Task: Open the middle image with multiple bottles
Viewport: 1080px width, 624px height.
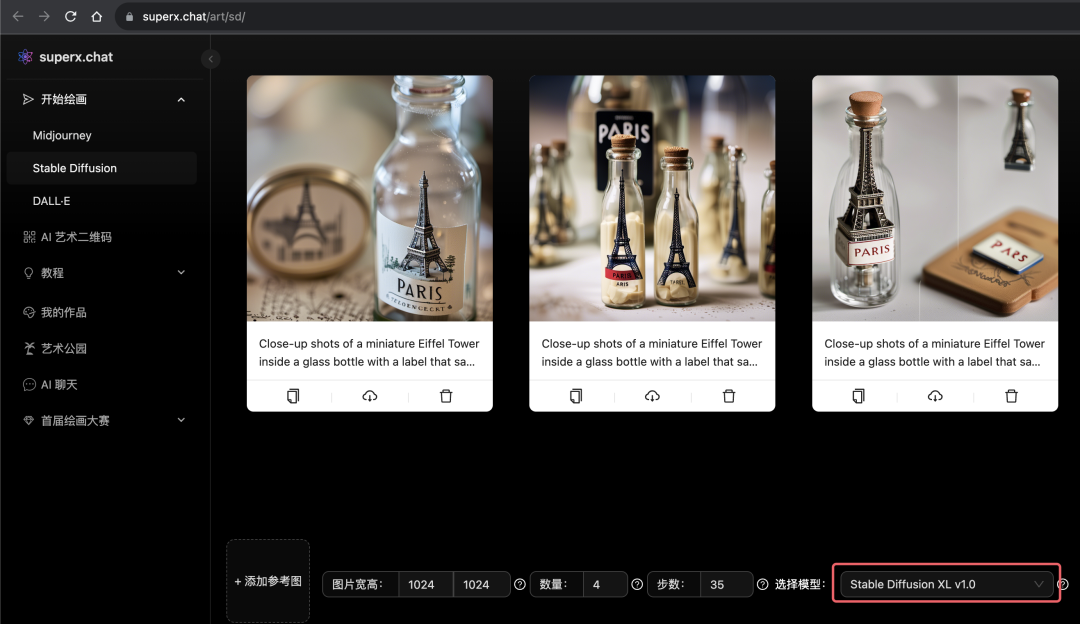Action: click(x=652, y=198)
